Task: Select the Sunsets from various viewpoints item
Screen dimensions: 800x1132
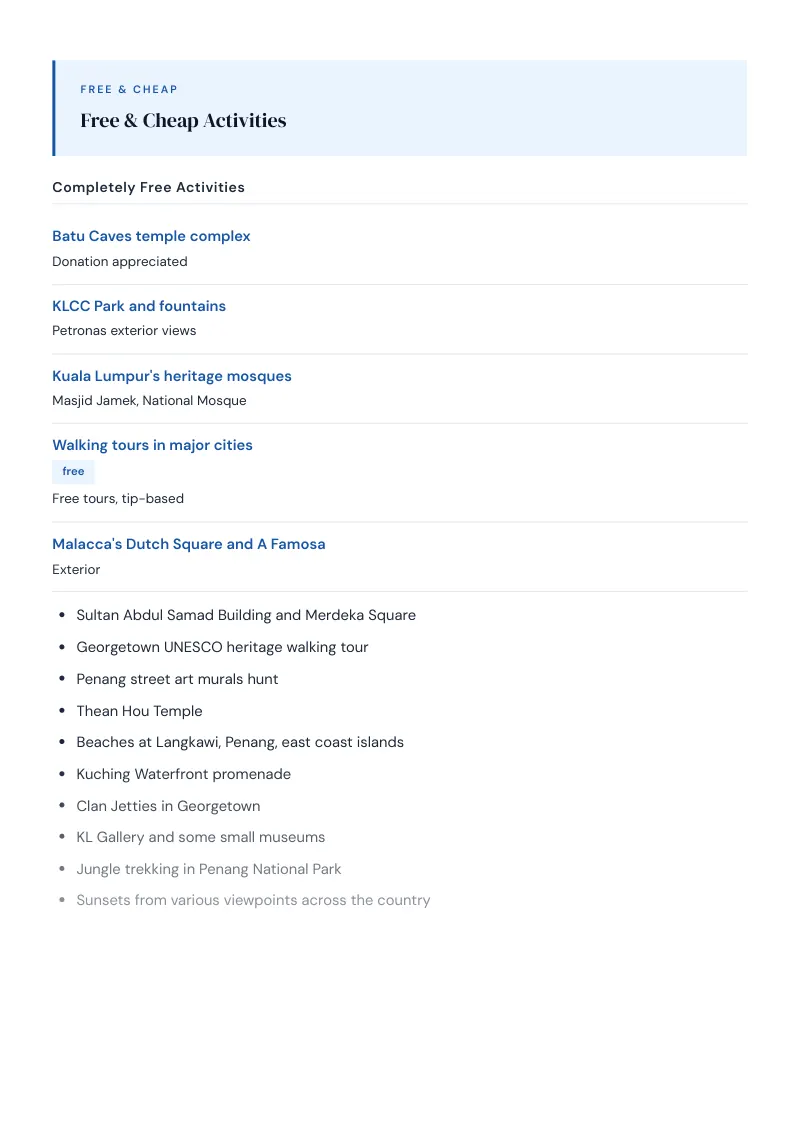Action: [x=253, y=900]
